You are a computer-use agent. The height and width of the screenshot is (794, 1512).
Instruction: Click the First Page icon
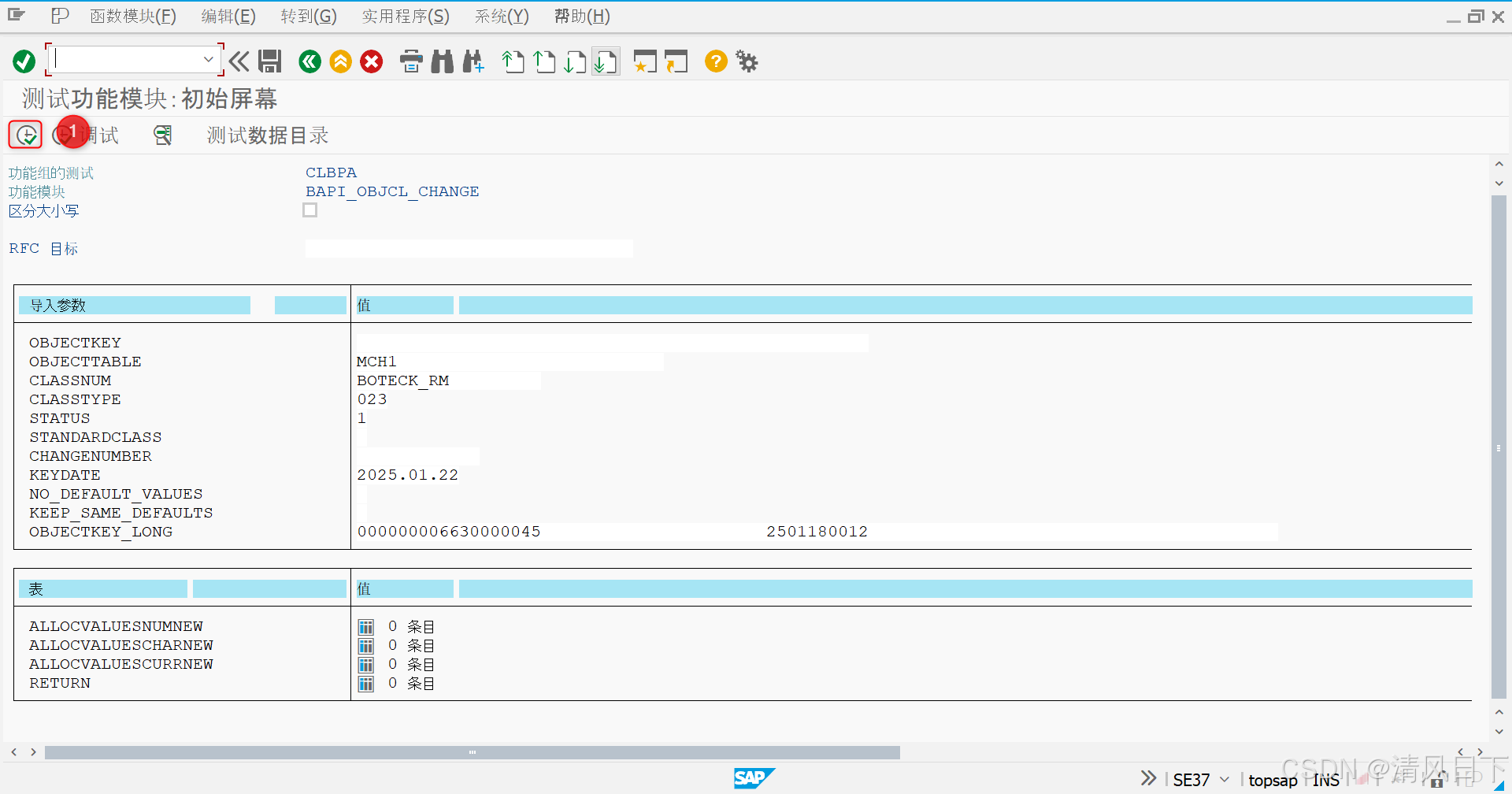coord(513,61)
